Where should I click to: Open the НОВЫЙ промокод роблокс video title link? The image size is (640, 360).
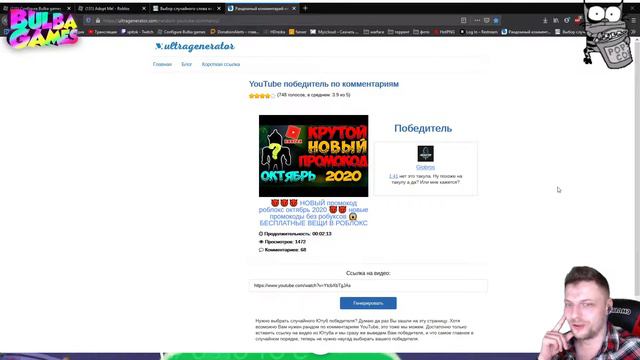tap(313, 213)
